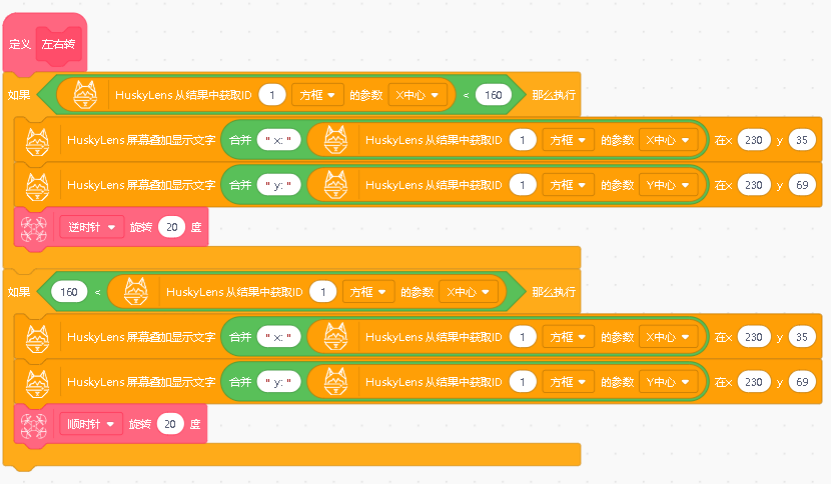Open X中心 dropdown in '160 < X中心' condition
831x485 pixels.
[x=468, y=292]
